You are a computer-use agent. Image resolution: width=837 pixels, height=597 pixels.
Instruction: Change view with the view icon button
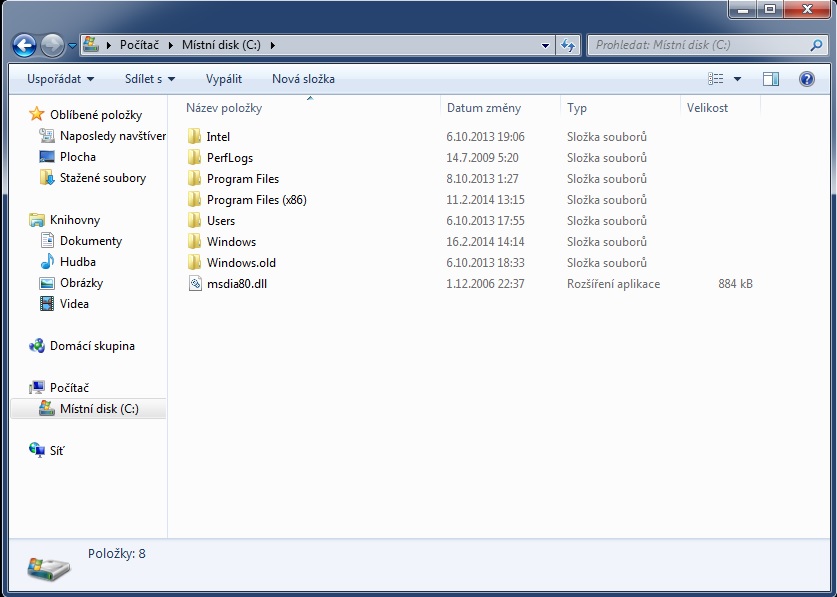[x=716, y=79]
